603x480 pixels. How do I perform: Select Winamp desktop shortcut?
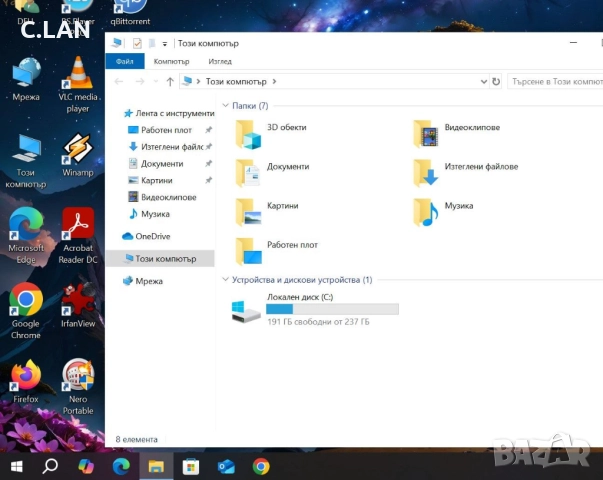[x=78, y=155]
